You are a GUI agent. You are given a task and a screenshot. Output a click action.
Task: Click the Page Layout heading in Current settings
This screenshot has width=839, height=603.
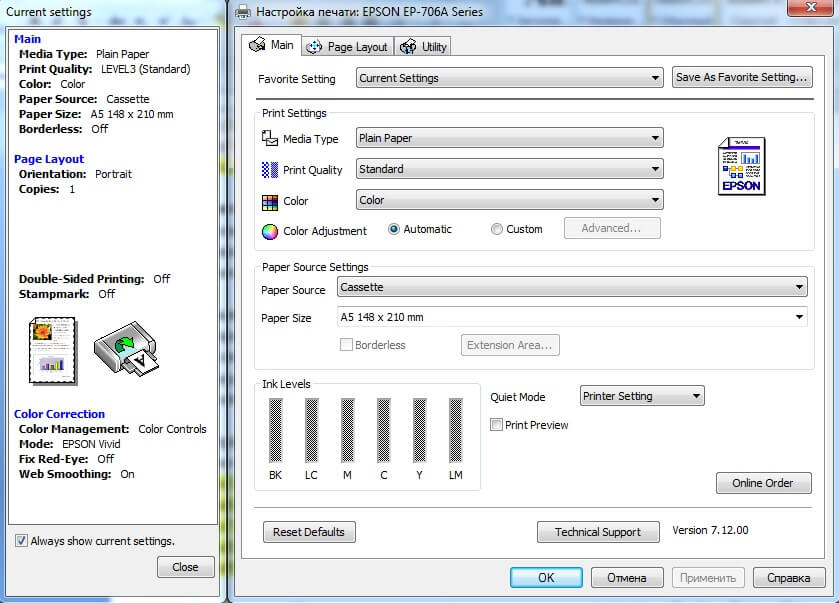coord(49,159)
